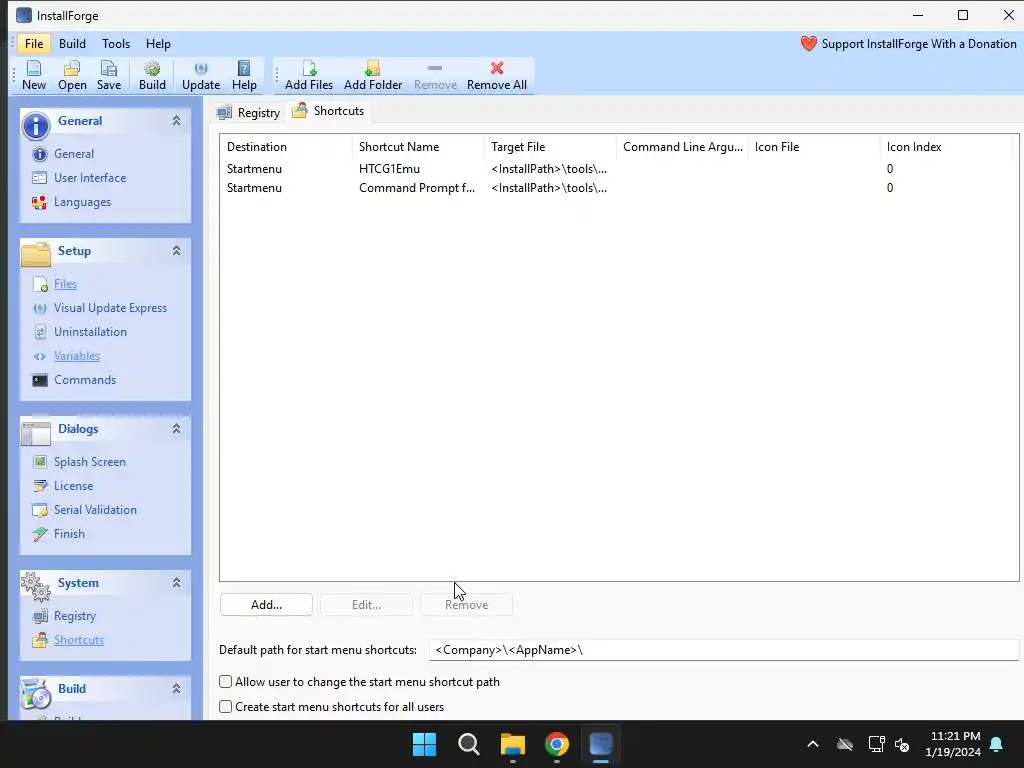Open the Build menu
This screenshot has height=768, width=1024.
coord(72,44)
